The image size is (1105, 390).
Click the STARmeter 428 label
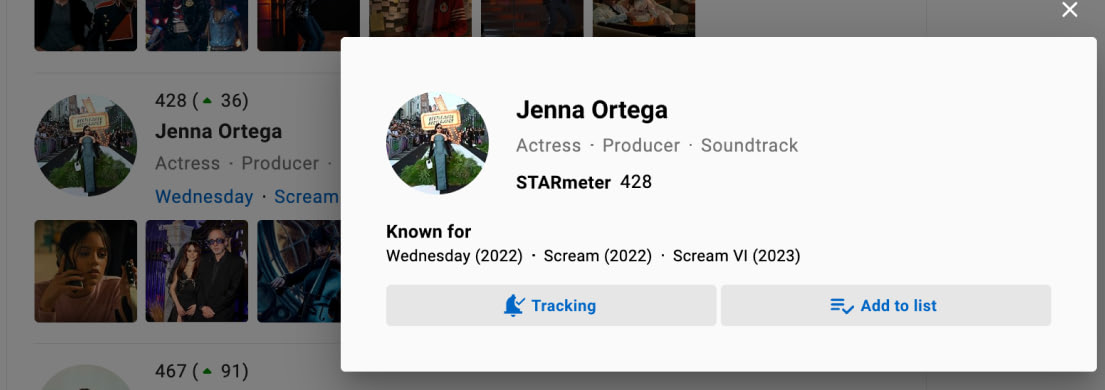click(584, 182)
